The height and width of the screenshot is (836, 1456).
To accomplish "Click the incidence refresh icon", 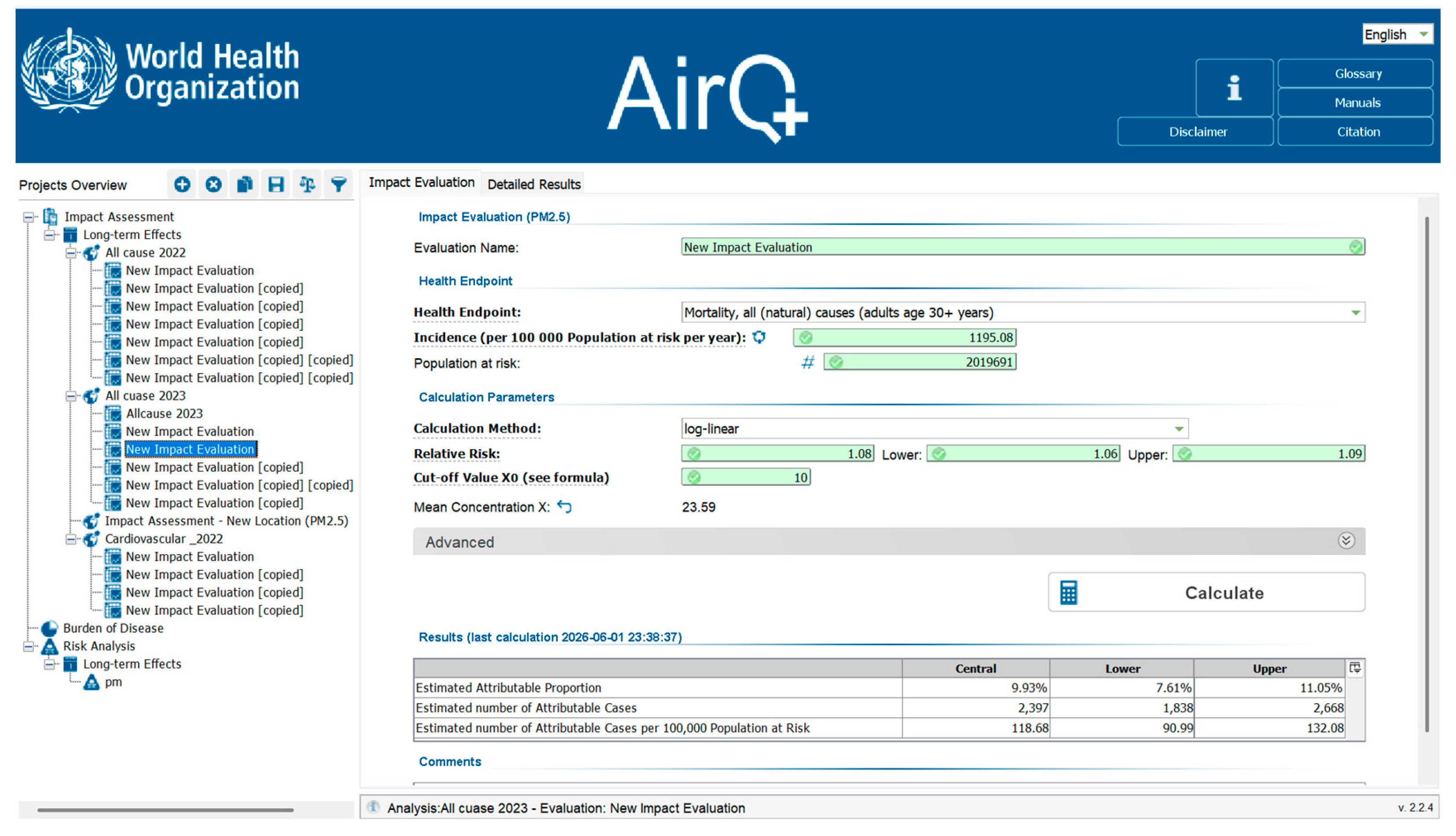I will [x=759, y=337].
